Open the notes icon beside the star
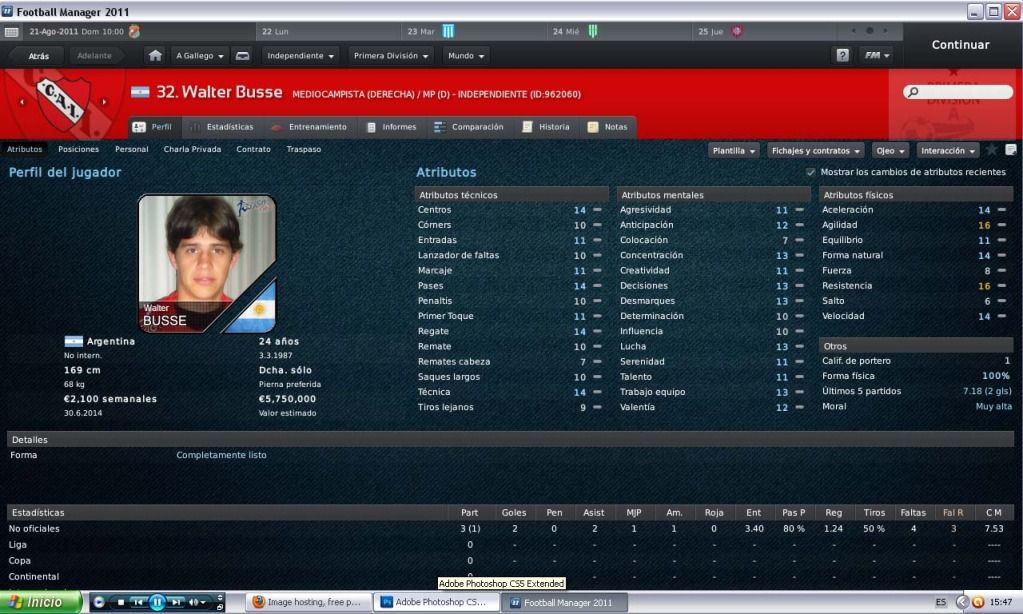This screenshot has height=614, width=1023. [1011, 150]
